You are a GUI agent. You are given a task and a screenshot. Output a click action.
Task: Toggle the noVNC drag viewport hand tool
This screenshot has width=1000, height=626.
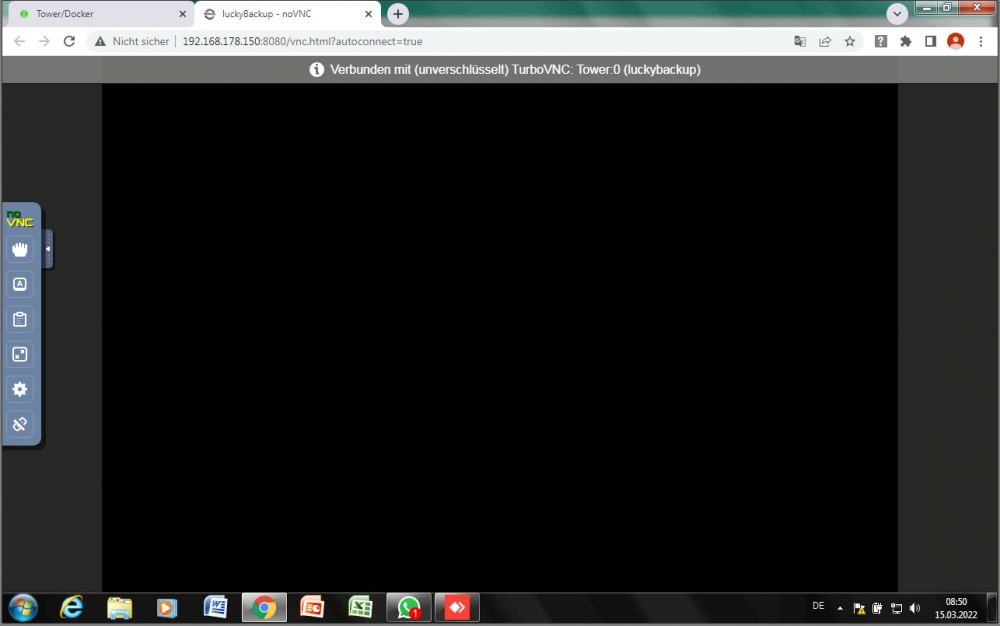[20, 249]
